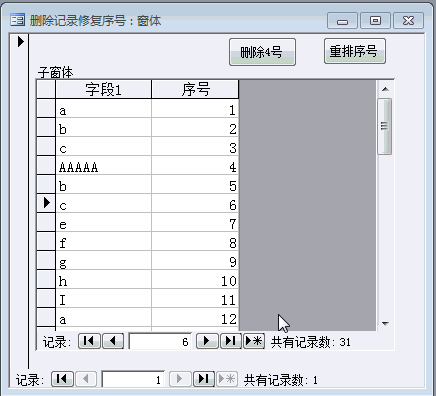Click the subform vertical scrollbar thumb
436x396 pixels.
[385, 126]
